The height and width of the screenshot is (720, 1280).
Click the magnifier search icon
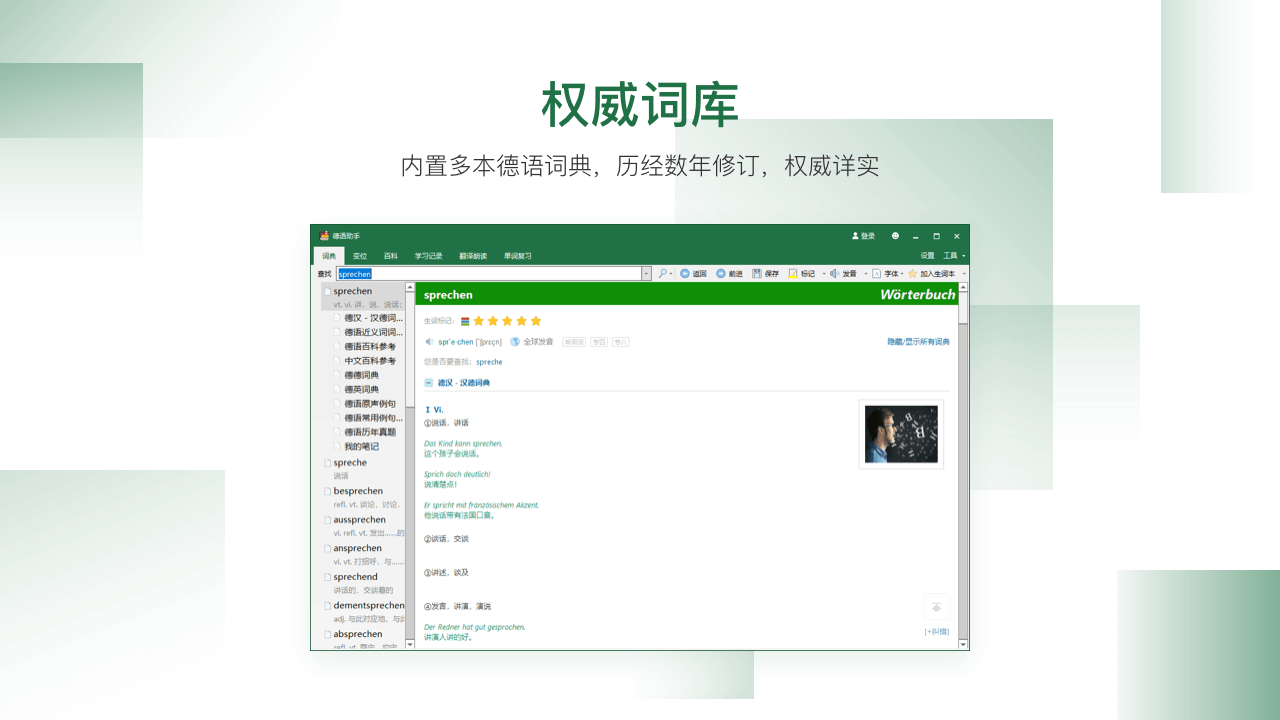(663, 274)
